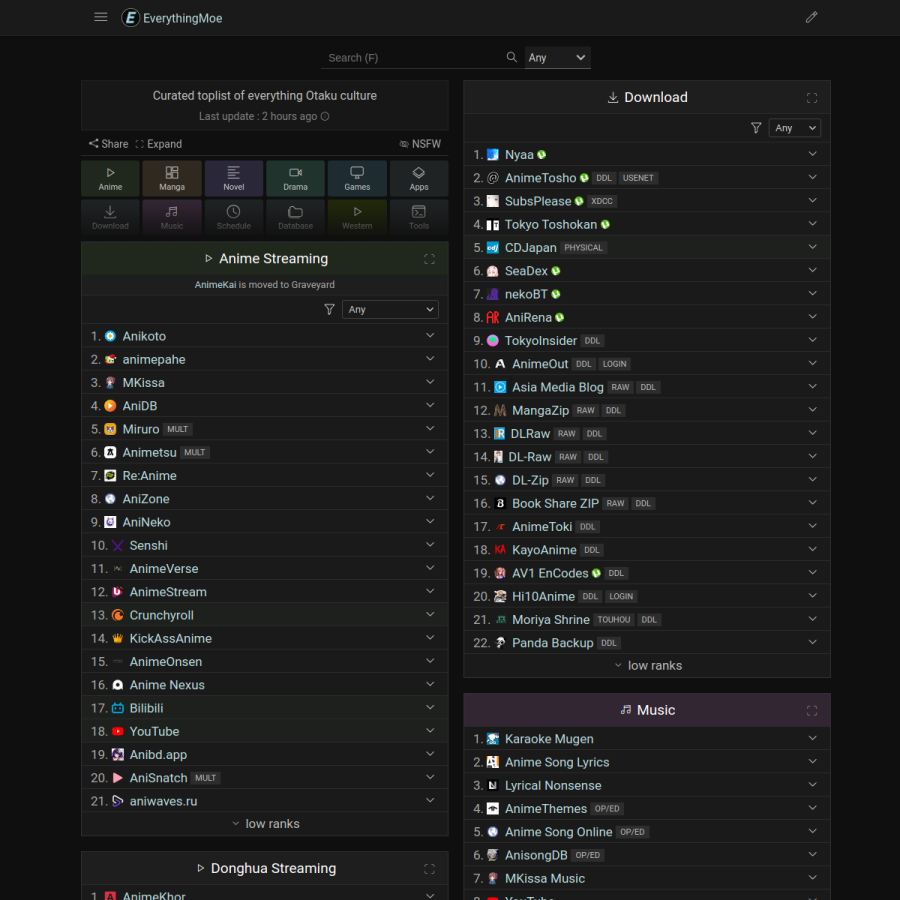Click the AniDB orange icon
The width and height of the screenshot is (900, 900).
tap(110, 406)
